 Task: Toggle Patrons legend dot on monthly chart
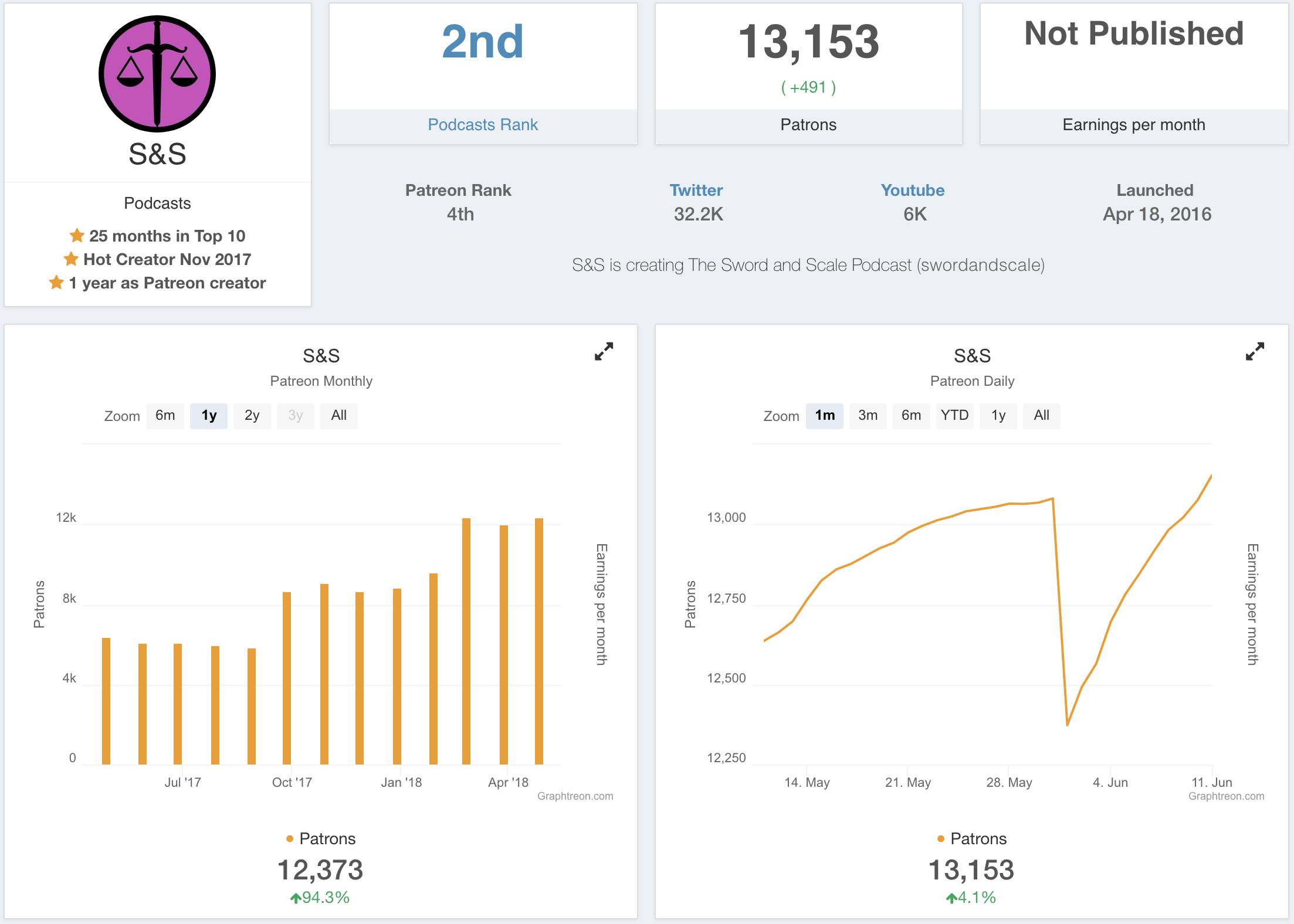[x=290, y=839]
